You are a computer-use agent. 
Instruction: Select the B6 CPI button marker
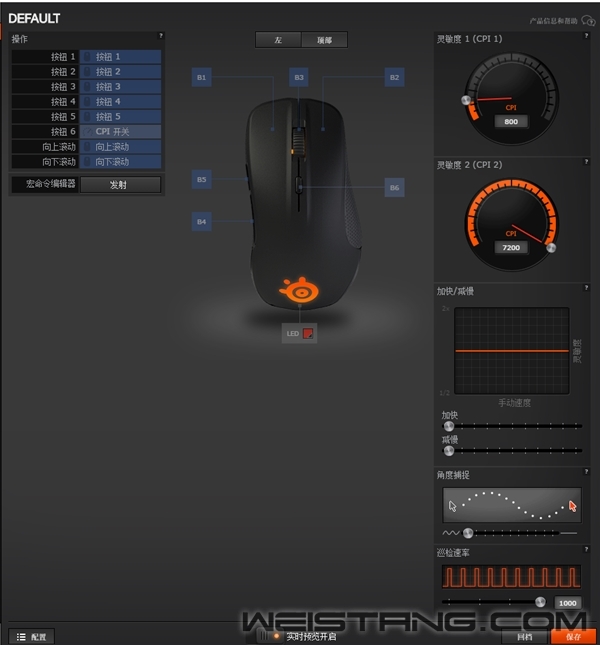(394, 188)
